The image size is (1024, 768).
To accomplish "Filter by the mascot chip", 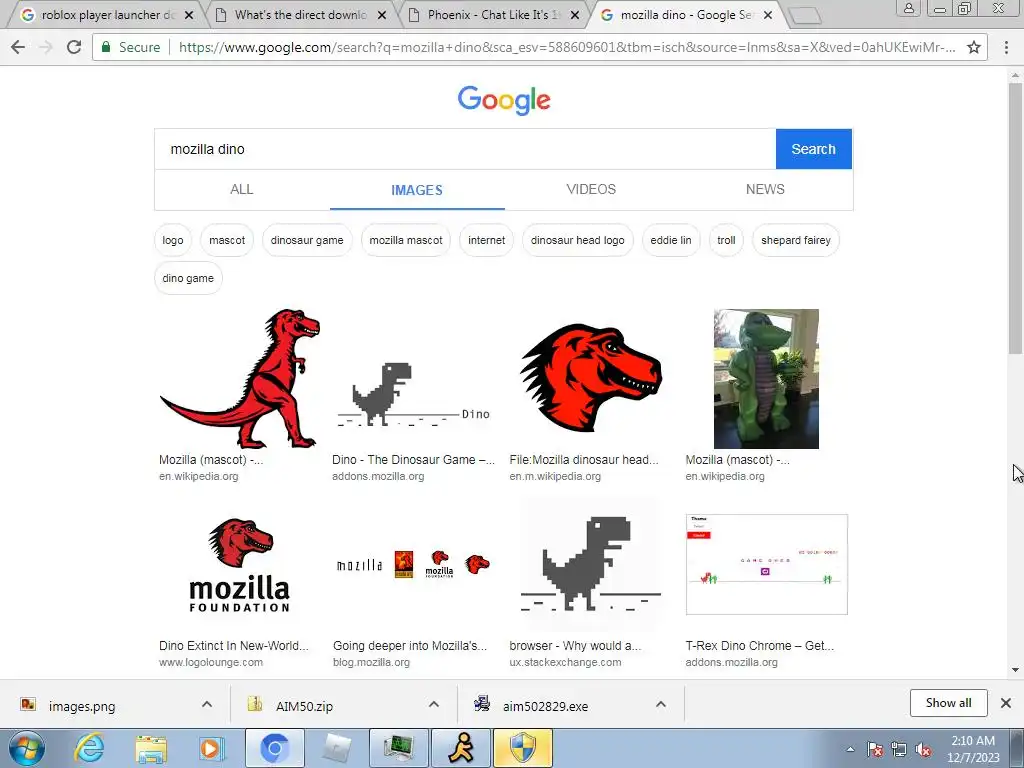I will coord(227,240).
